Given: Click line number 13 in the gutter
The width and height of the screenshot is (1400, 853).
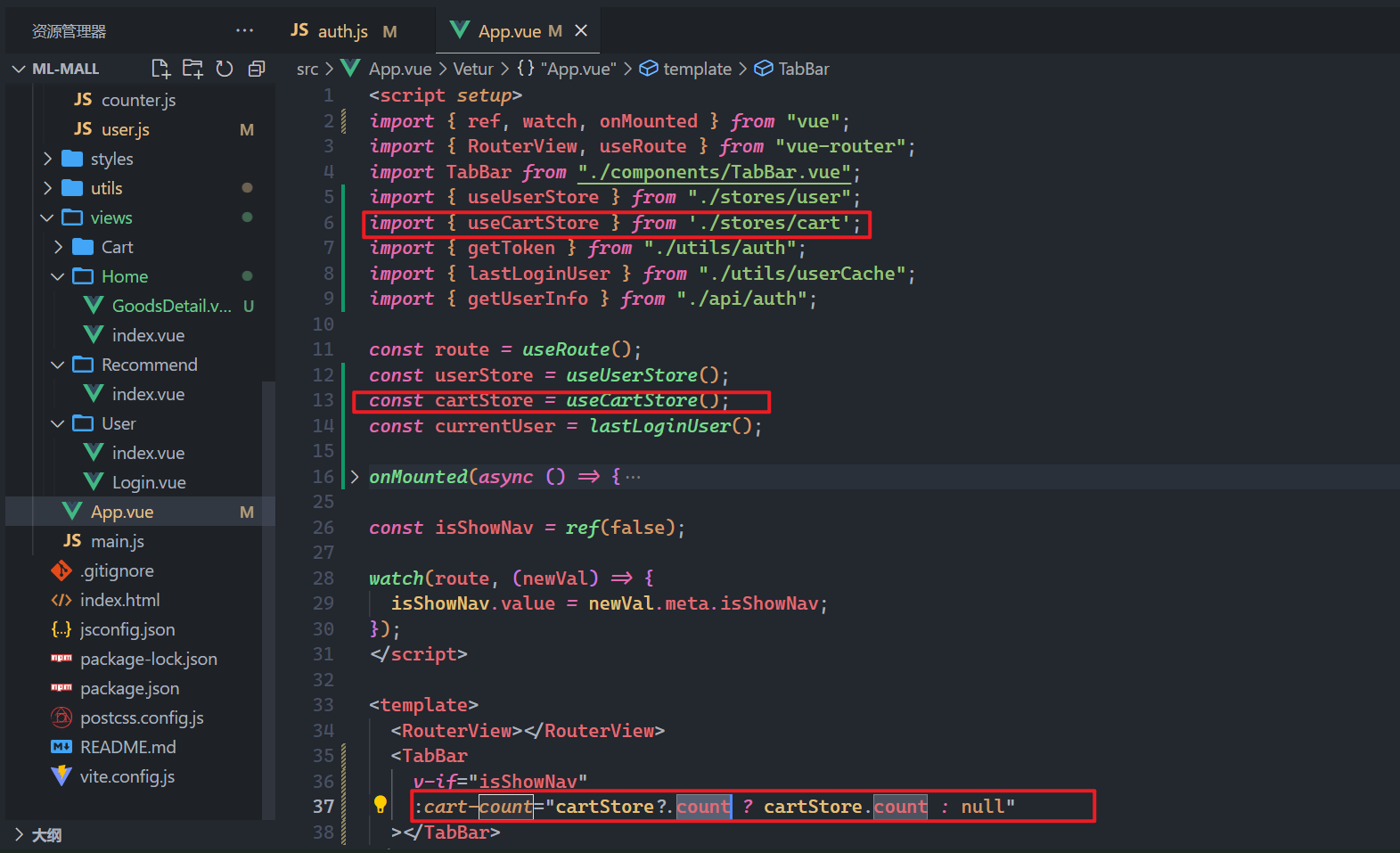Looking at the screenshot, I should 323,400.
